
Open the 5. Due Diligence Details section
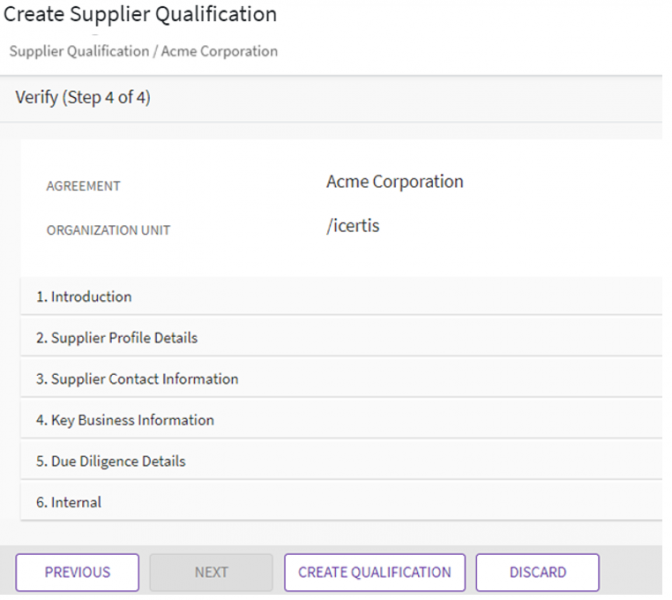coord(111,461)
